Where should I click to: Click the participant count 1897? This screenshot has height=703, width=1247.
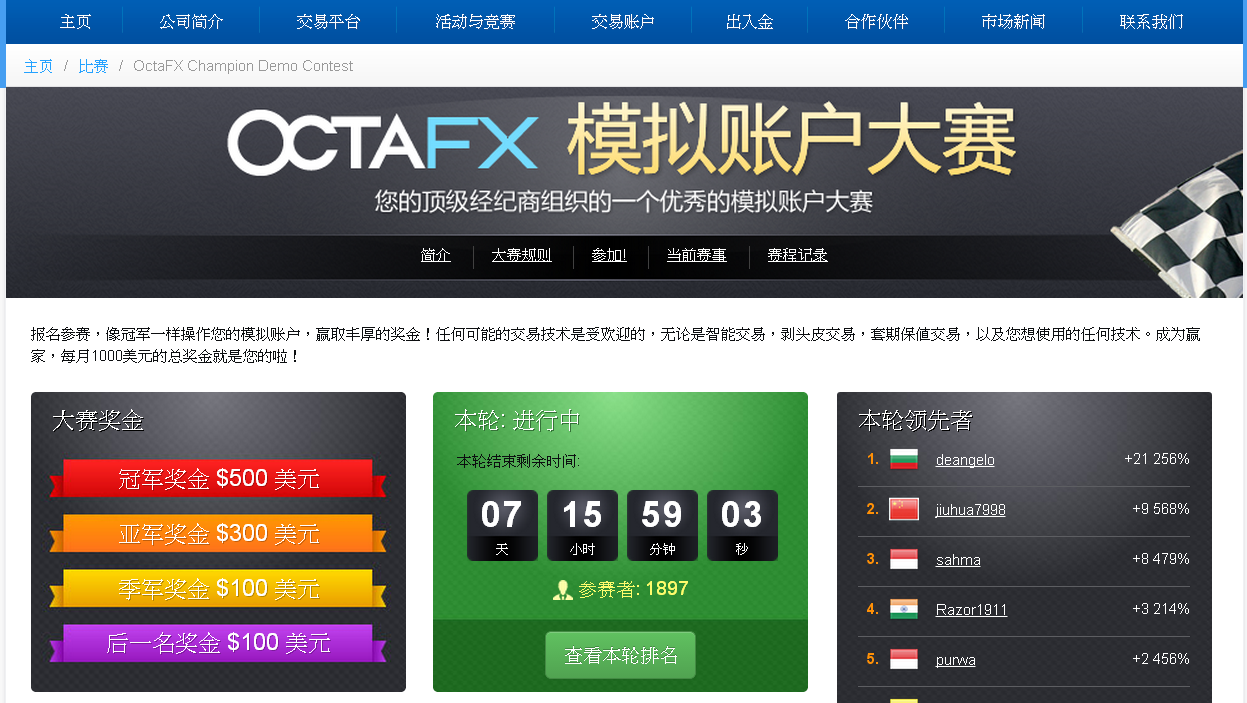(x=667, y=589)
